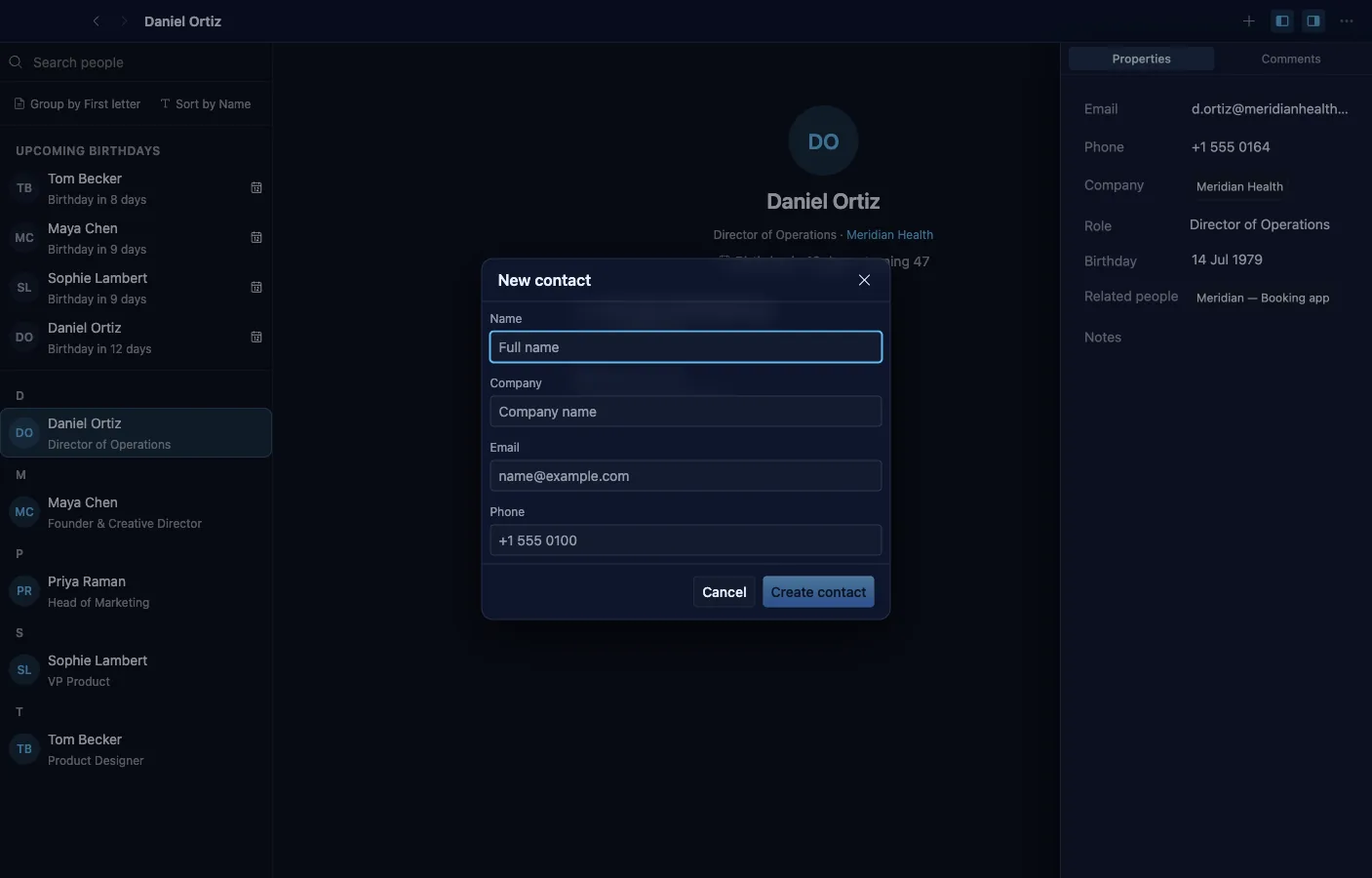Image resolution: width=1372 pixels, height=878 pixels.
Task: Select Tom Becker in Upcoming Birthdays
Action: (x=136, y=188)
